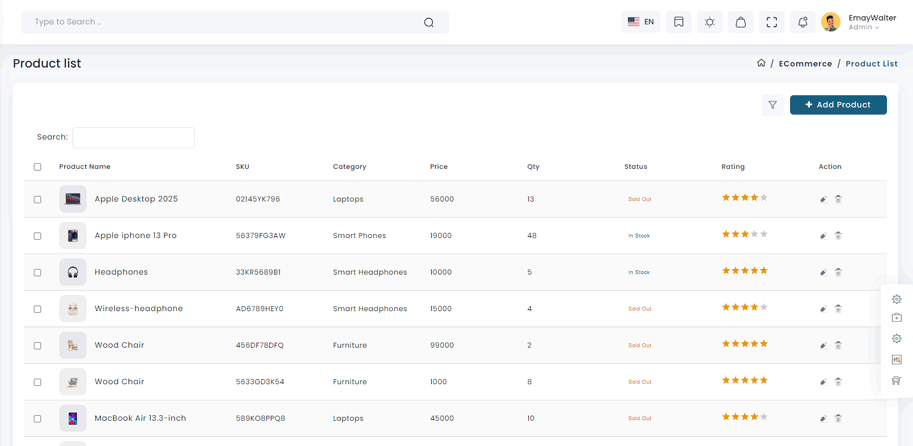Check the Apple iphone 13 Pro row

tap(38, 236)
